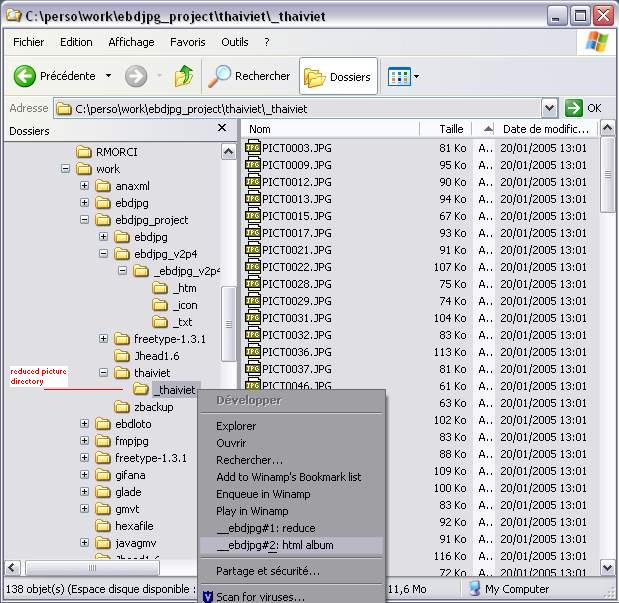Click the green OK go arrow
Viewport: 619px width, 603px height.
coord(574,108)
